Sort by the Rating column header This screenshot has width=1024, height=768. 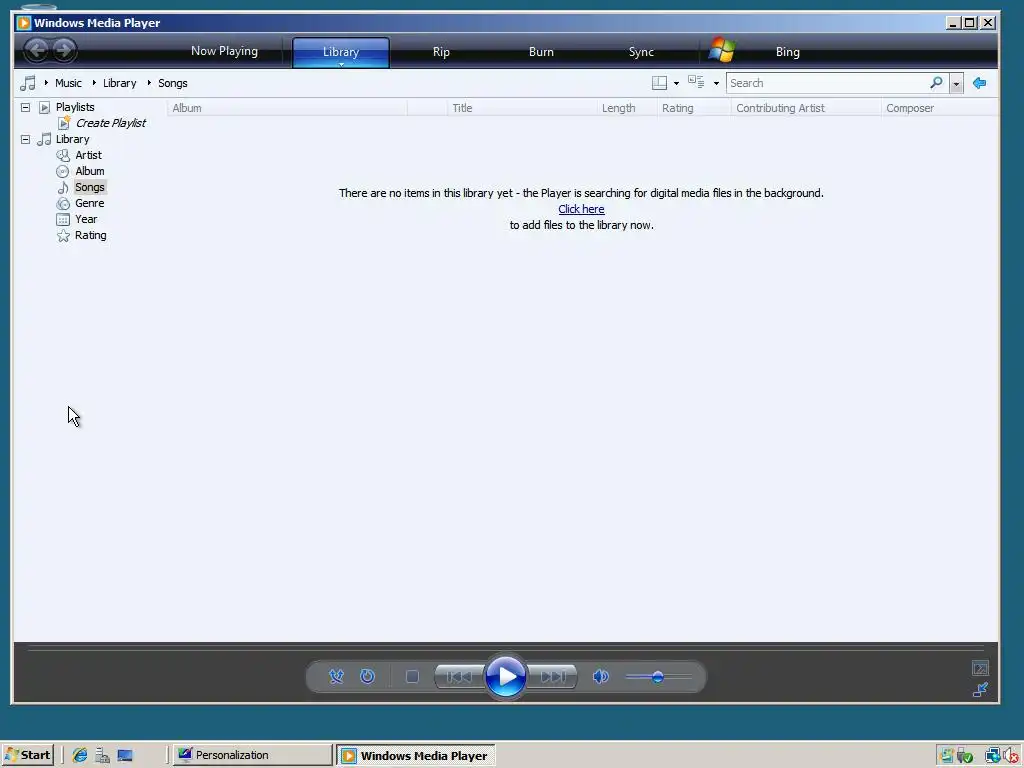(x=694, y=108)
